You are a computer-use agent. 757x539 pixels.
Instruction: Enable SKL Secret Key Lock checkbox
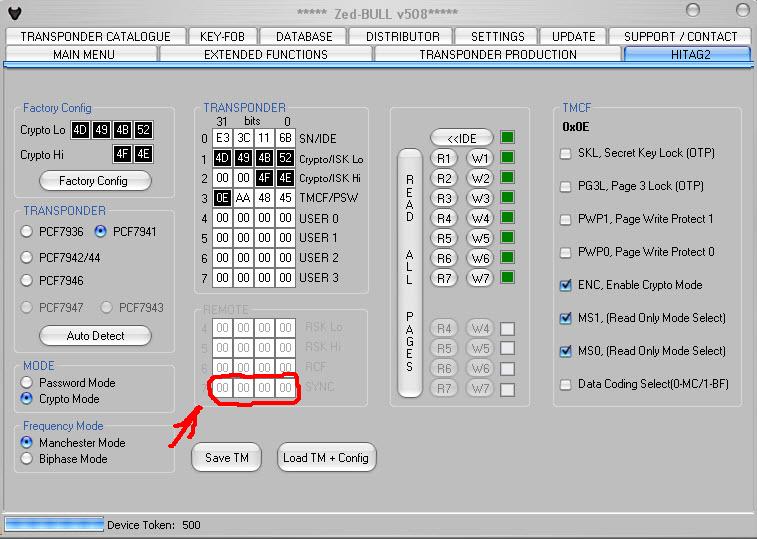565,154
